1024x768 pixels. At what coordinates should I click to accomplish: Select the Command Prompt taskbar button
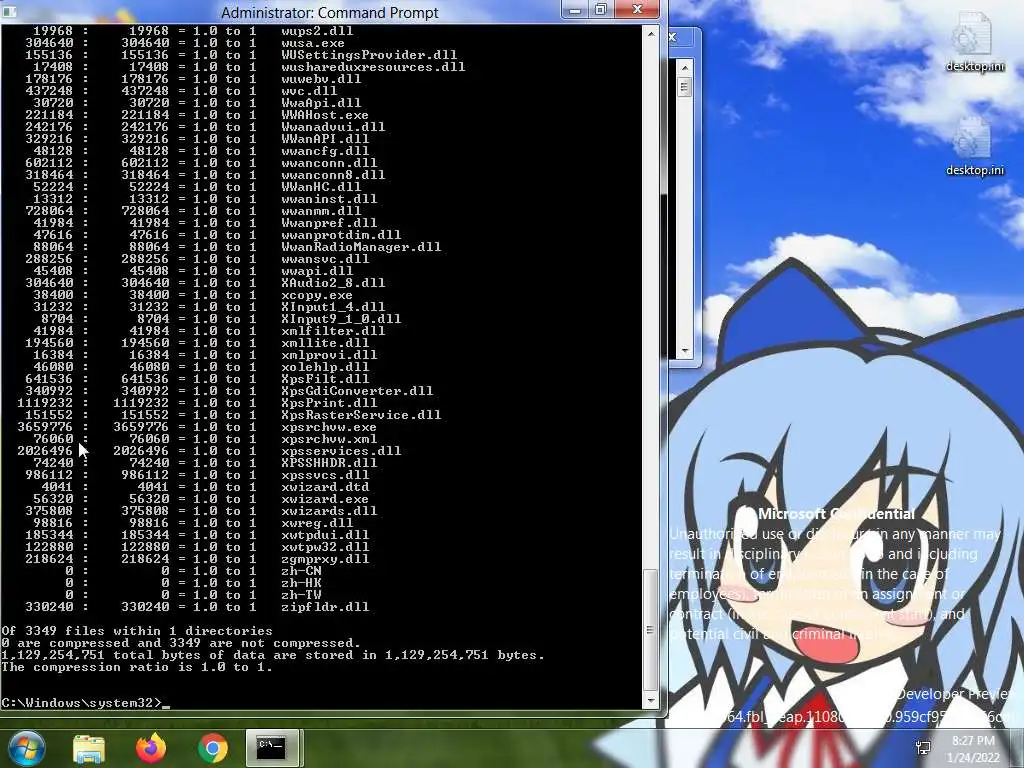click(x=272, y=748)
